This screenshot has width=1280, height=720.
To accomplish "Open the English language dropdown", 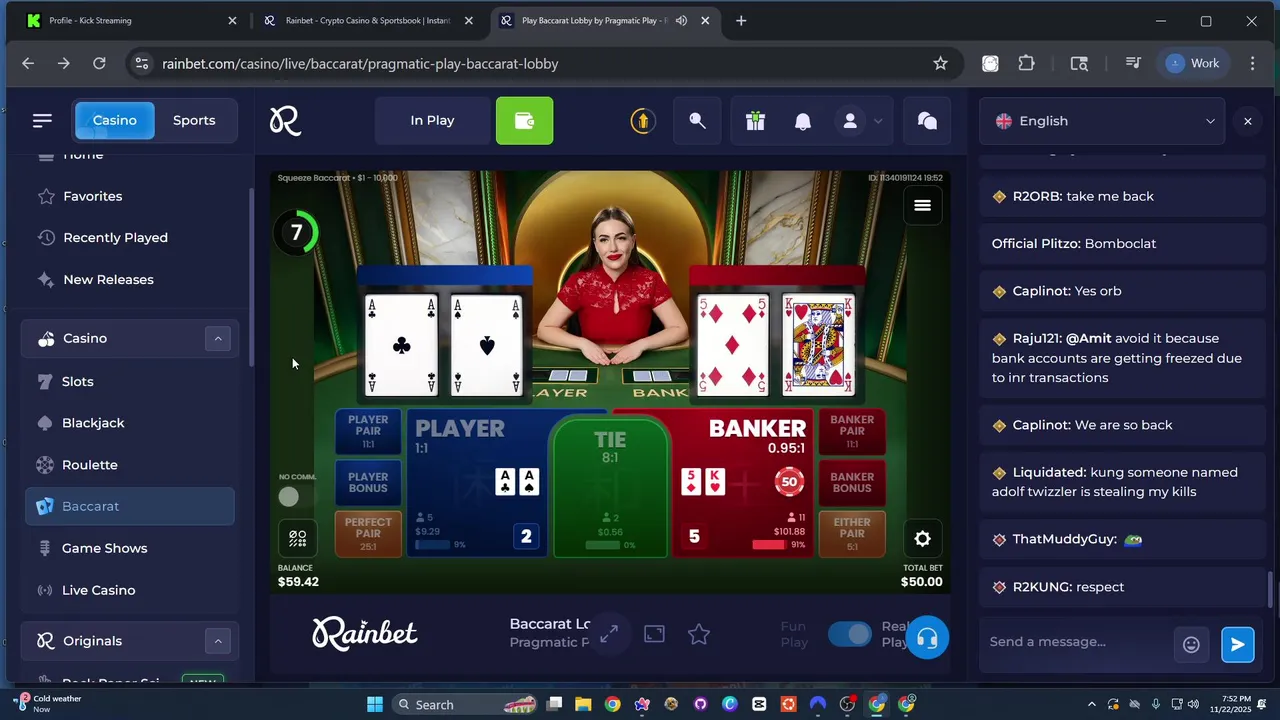I will point(1102,121).
